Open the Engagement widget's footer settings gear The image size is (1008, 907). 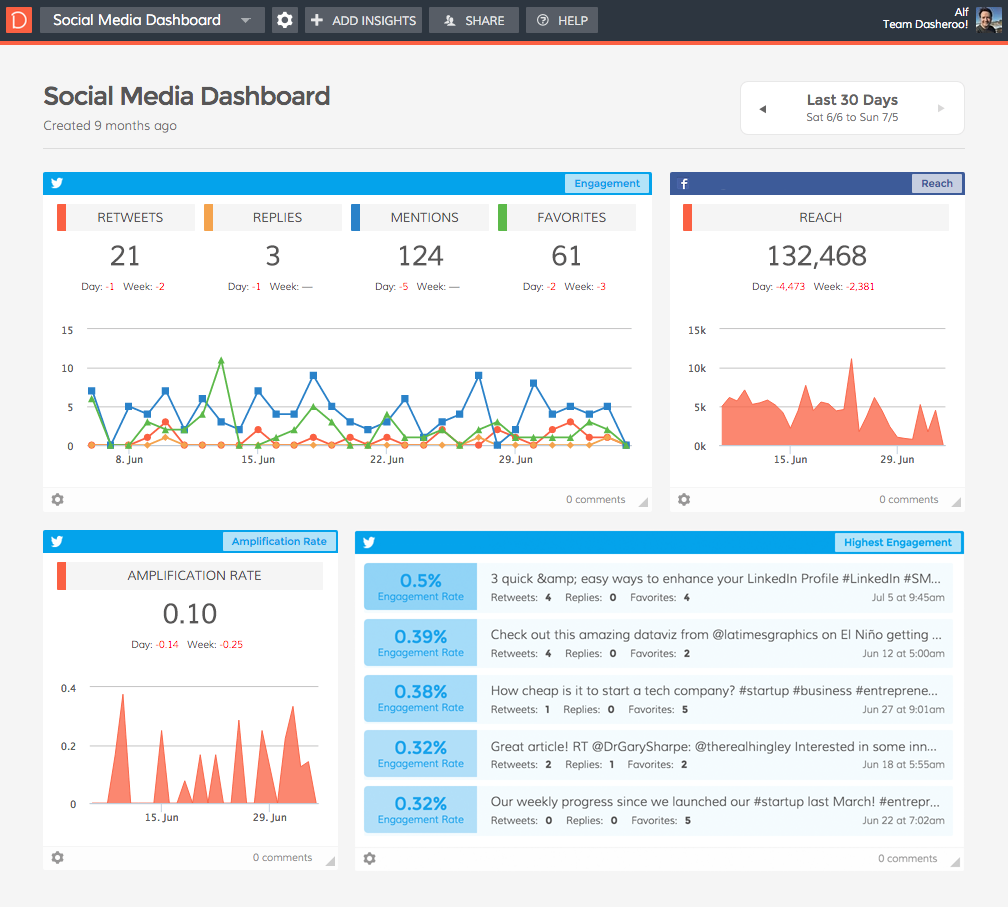click(57, 499)
